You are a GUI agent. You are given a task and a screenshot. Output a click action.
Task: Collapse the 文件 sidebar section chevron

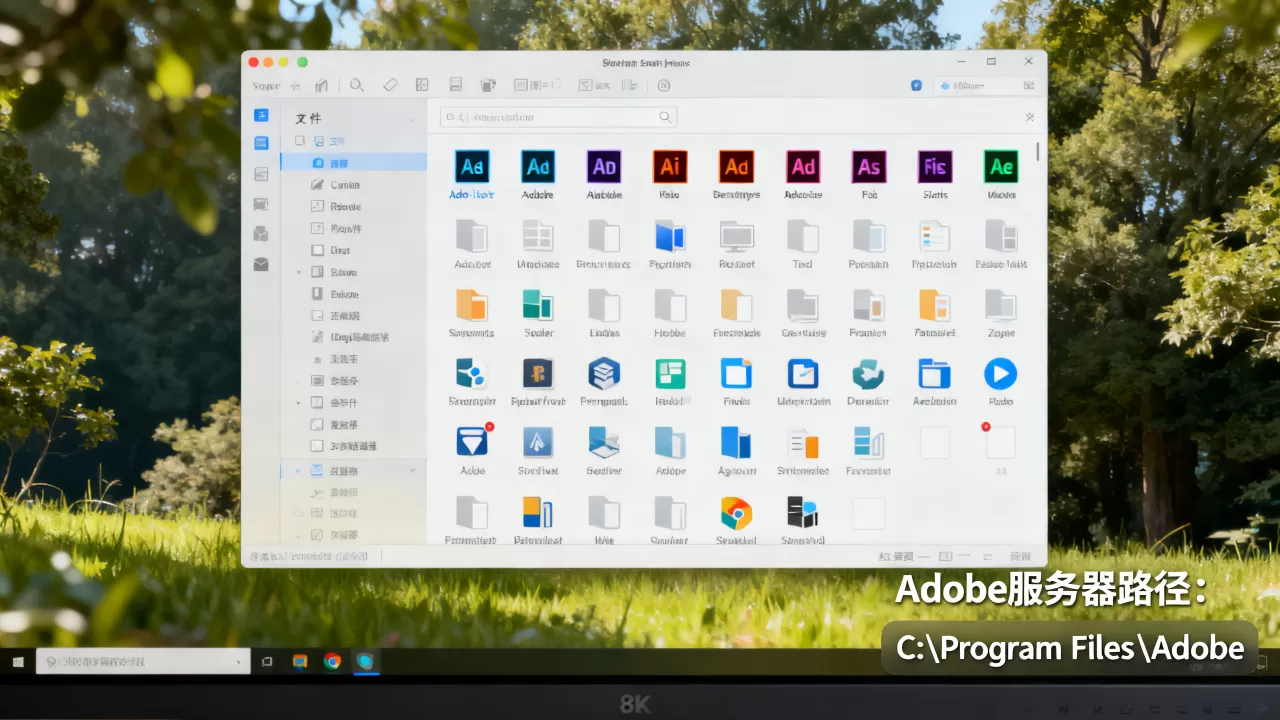411,119
